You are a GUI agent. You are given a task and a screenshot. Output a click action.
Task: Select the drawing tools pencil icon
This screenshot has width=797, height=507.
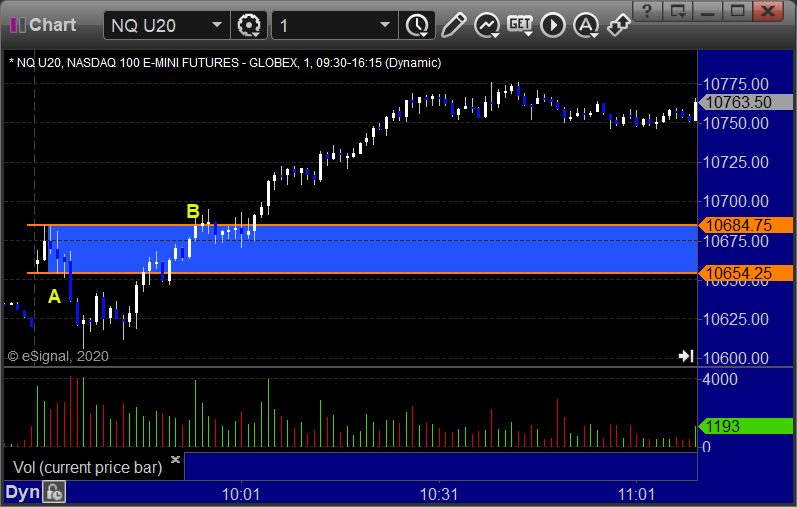453,25
